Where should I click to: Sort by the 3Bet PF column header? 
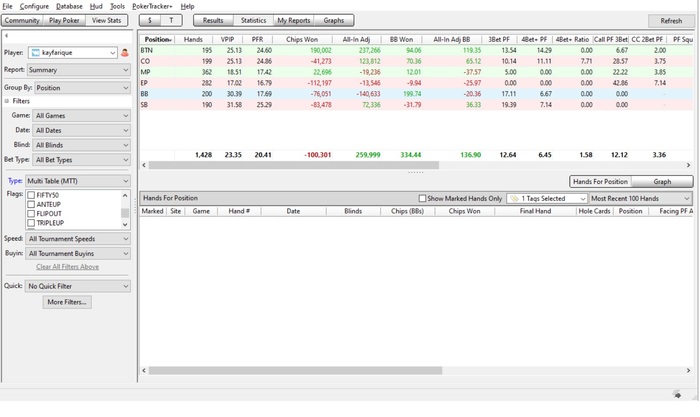[499, 39]
